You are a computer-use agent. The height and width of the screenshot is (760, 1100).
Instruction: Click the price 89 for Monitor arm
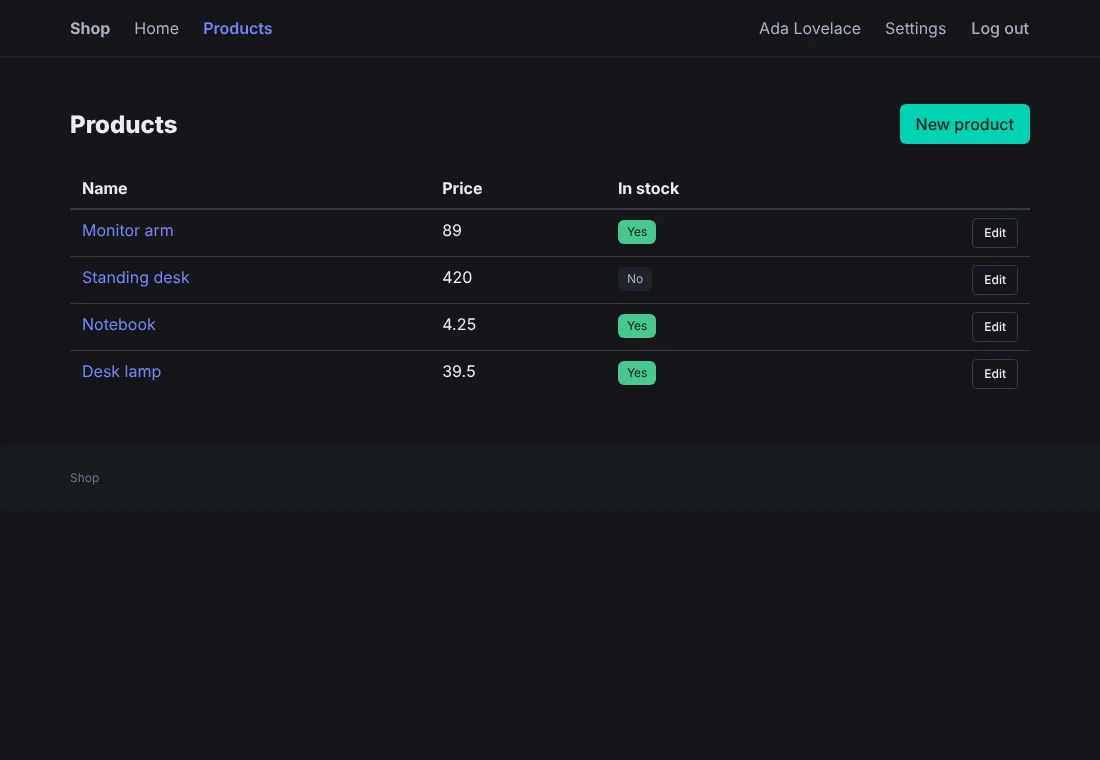point(452,231)
